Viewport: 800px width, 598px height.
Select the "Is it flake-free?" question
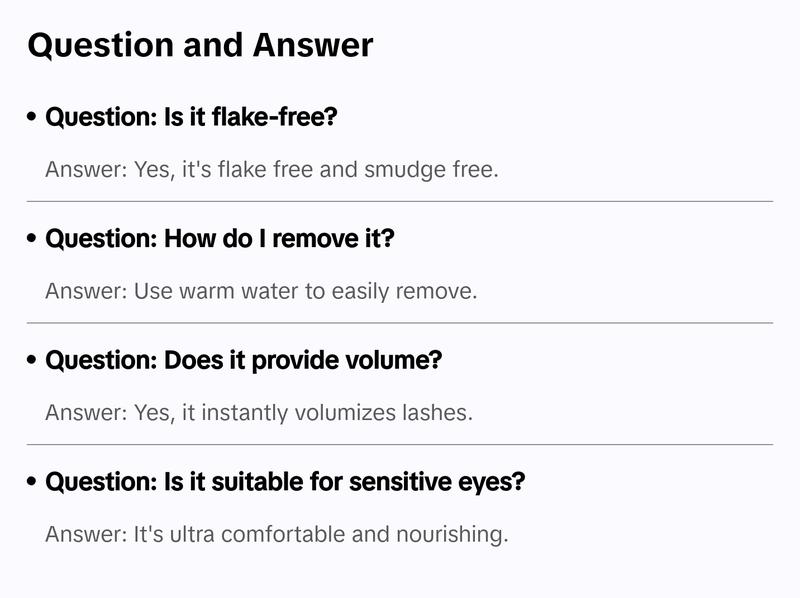[192, 117]
